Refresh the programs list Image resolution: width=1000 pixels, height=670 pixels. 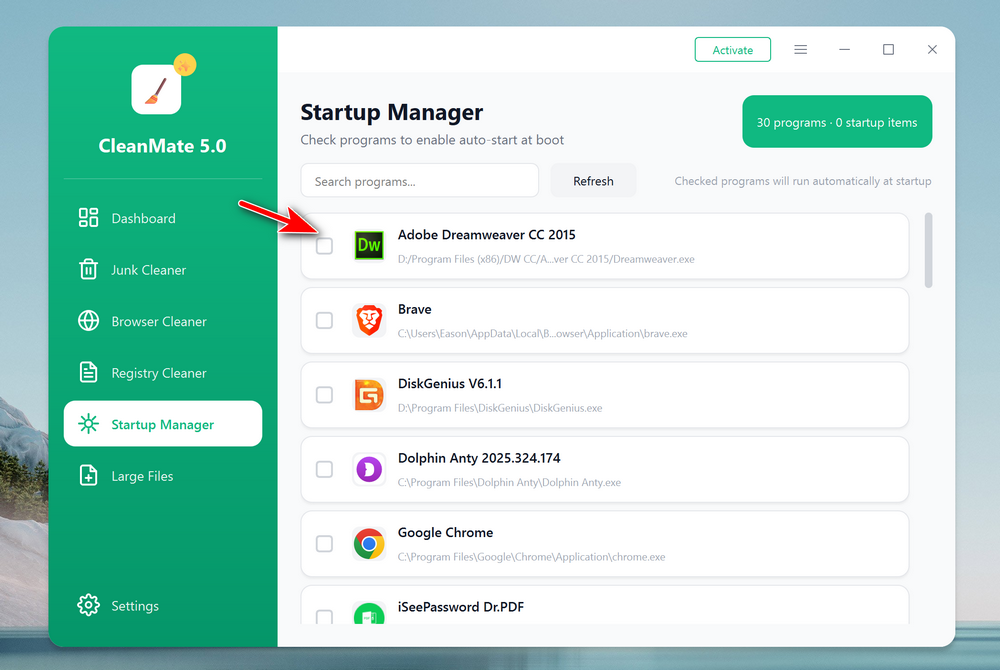593,180
